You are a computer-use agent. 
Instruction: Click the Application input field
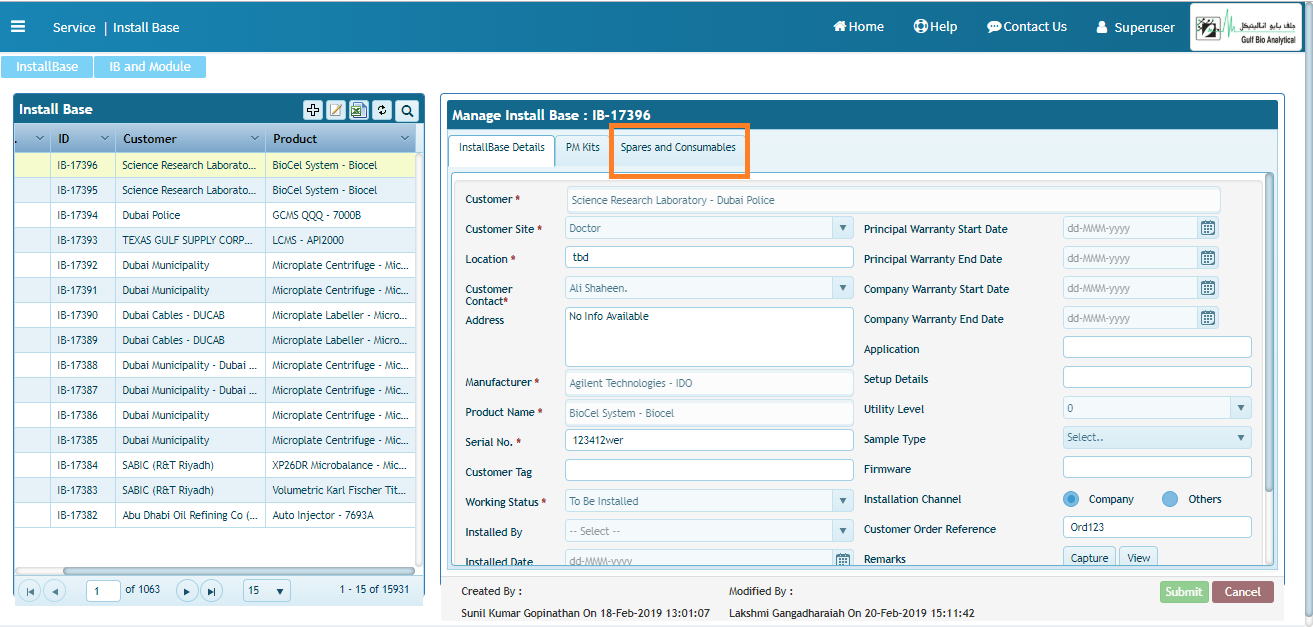(1157, 348)
